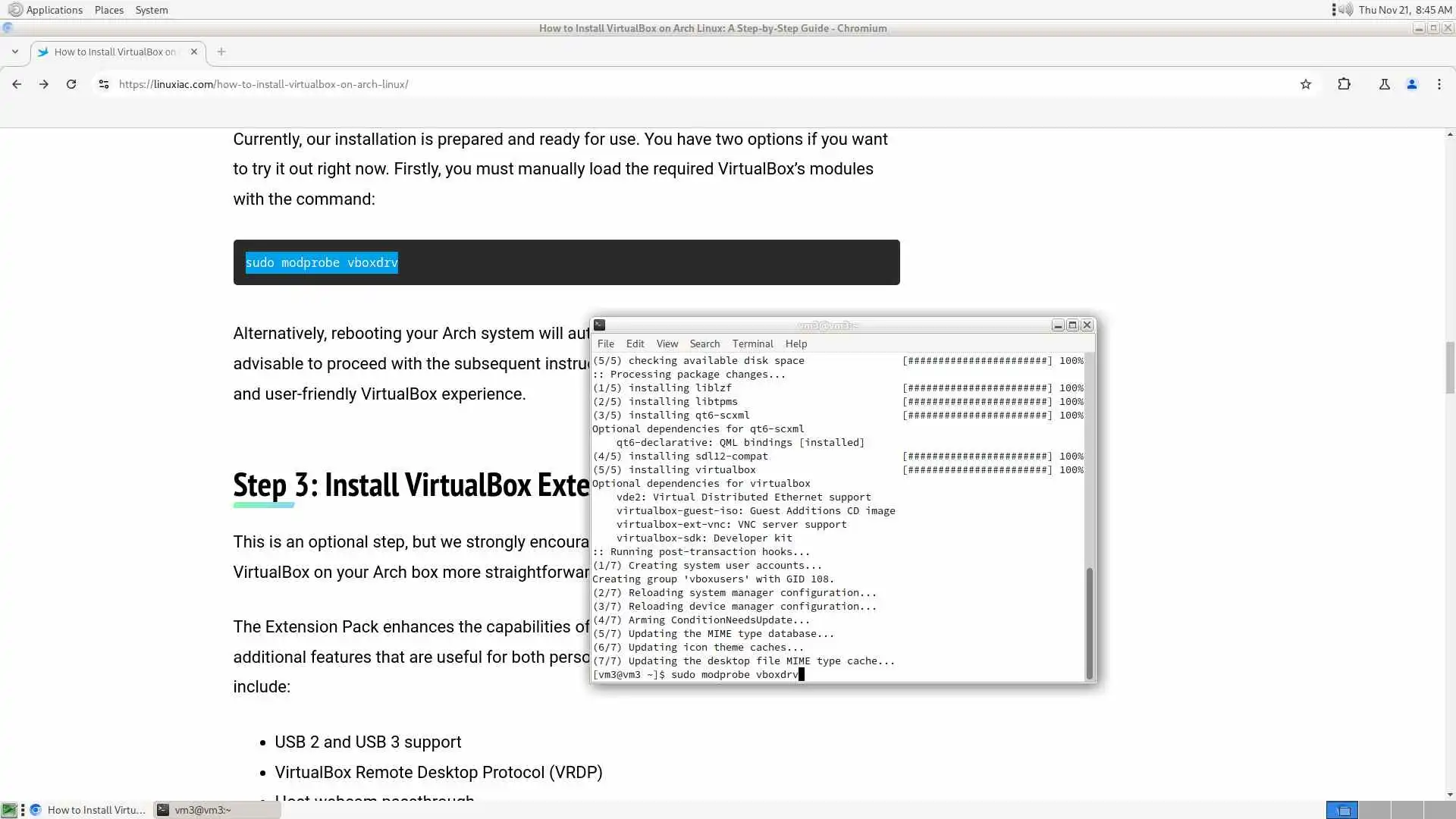Click the browser back arrow
The image size is (1456, 819).
(17, 84)
